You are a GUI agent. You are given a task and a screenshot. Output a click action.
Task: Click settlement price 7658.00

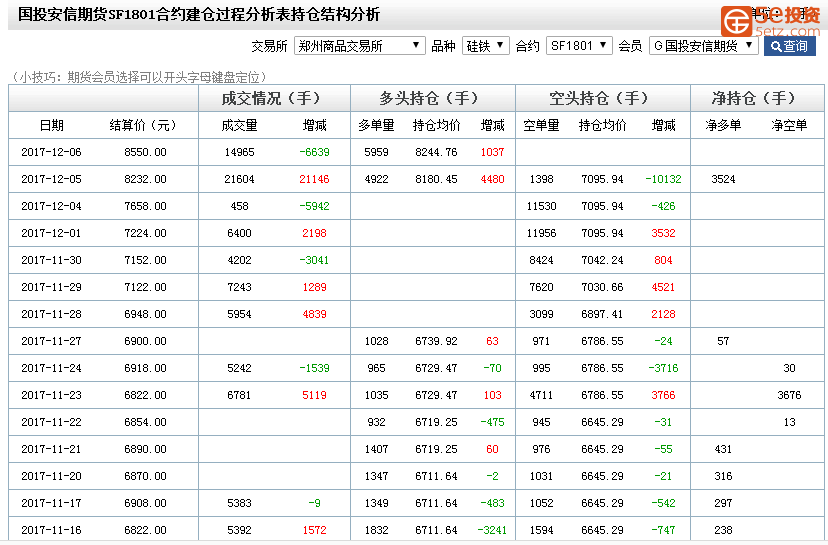coord(145,206)
